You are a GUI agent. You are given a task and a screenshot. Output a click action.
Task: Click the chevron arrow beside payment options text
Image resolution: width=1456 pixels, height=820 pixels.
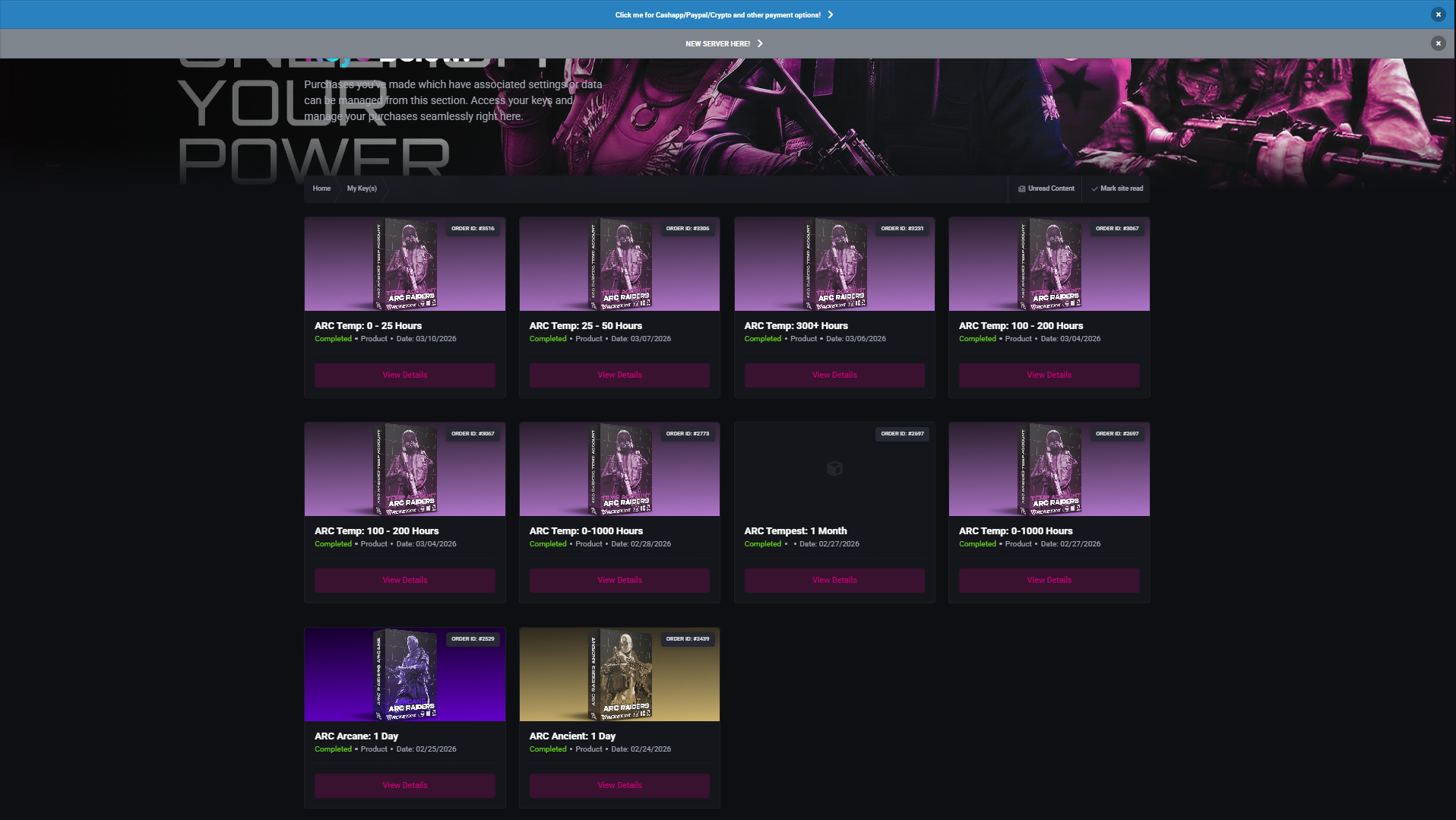831,14
